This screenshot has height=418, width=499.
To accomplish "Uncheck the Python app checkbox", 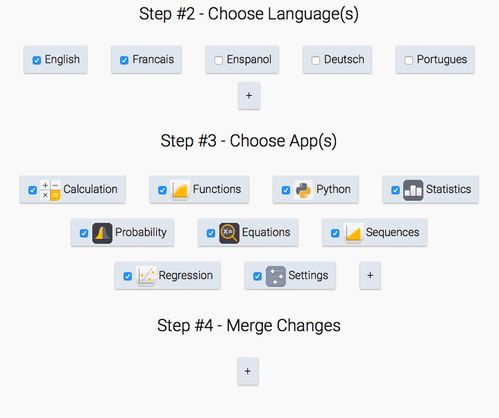I will pos(286,190).
